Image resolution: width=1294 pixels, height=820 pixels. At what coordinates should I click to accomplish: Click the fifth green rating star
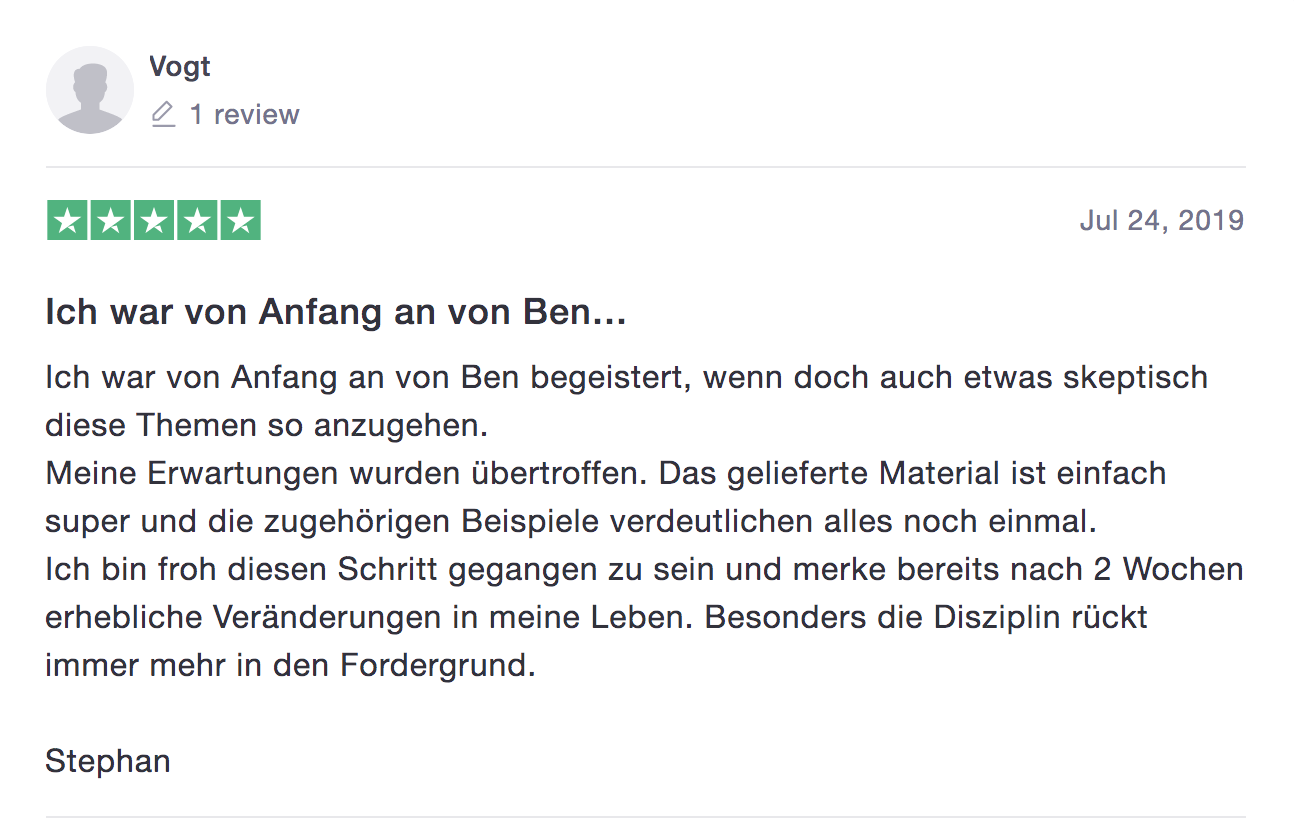click(x=241, y=220)
